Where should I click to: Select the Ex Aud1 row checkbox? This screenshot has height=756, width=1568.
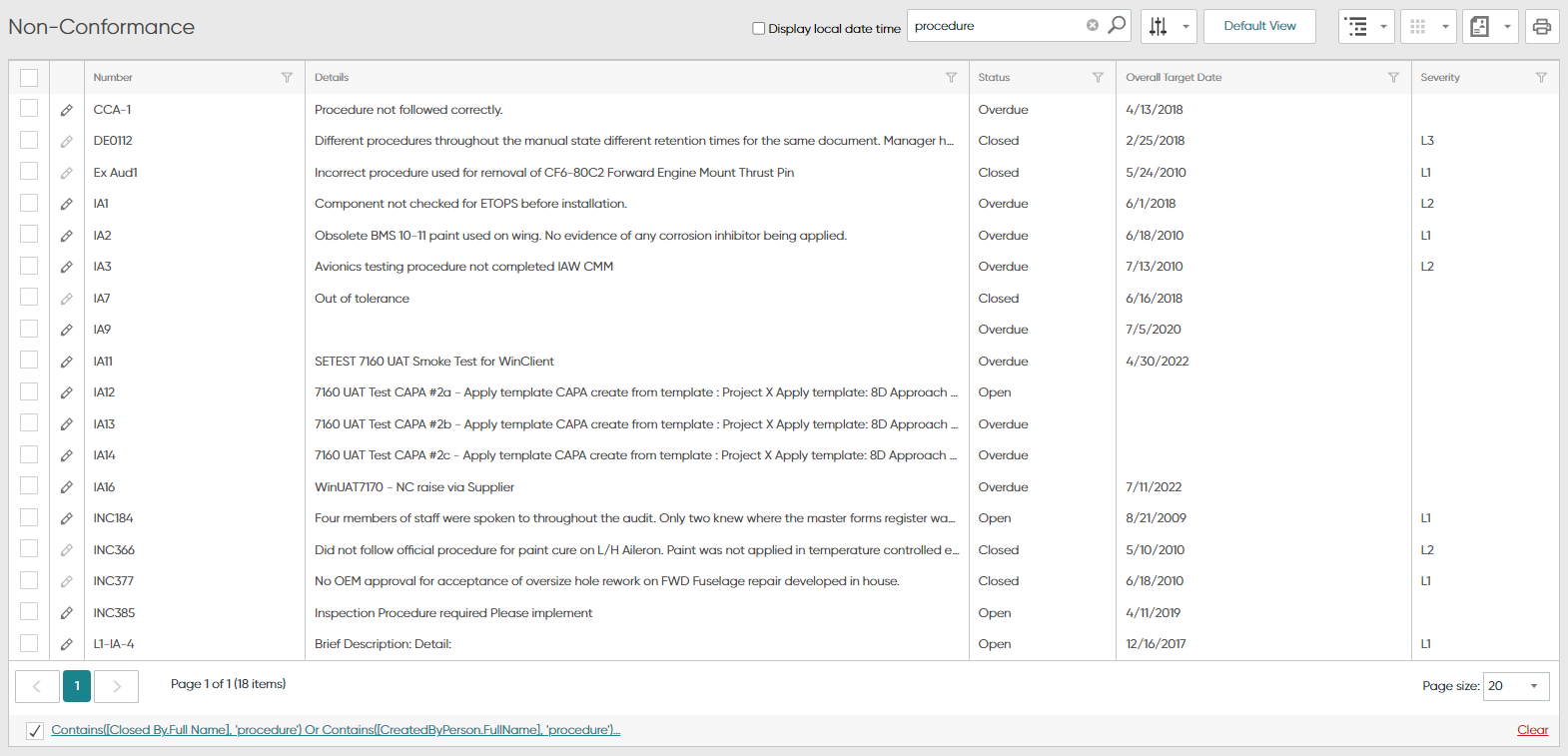coord(29,172)
